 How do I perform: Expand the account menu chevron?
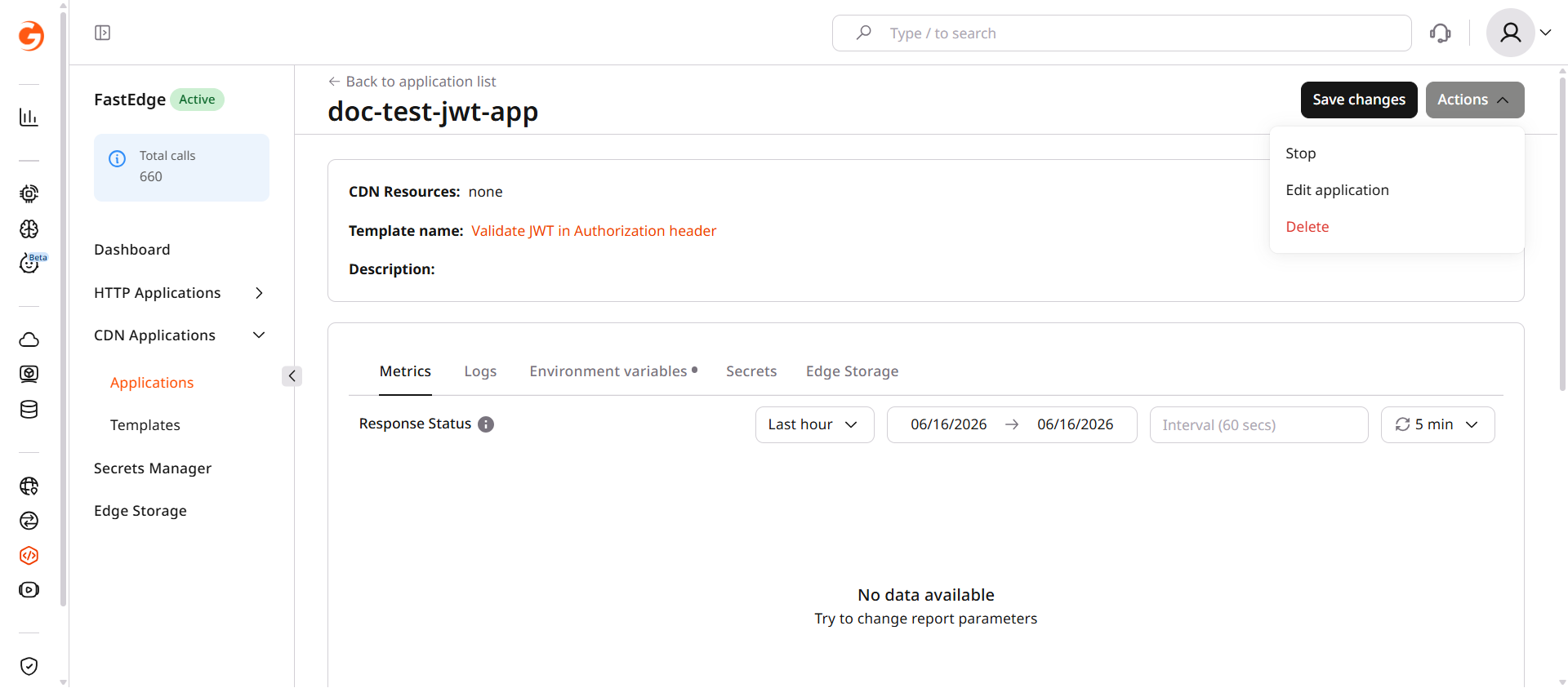coord(1545,33)
